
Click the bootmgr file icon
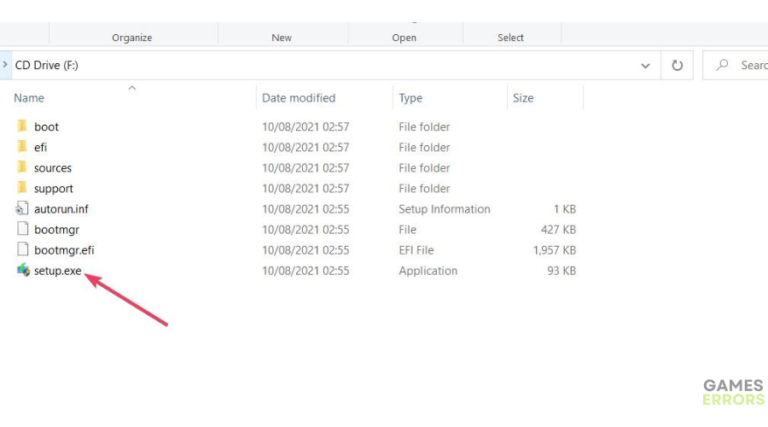pos(23,229)
